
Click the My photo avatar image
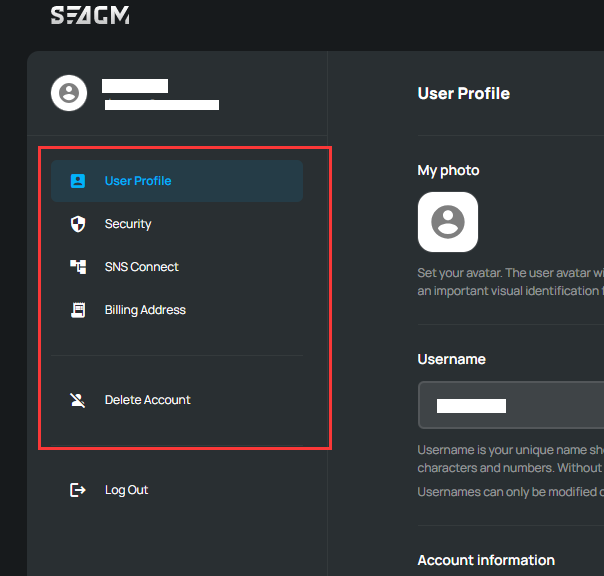[x=447, y=222]
